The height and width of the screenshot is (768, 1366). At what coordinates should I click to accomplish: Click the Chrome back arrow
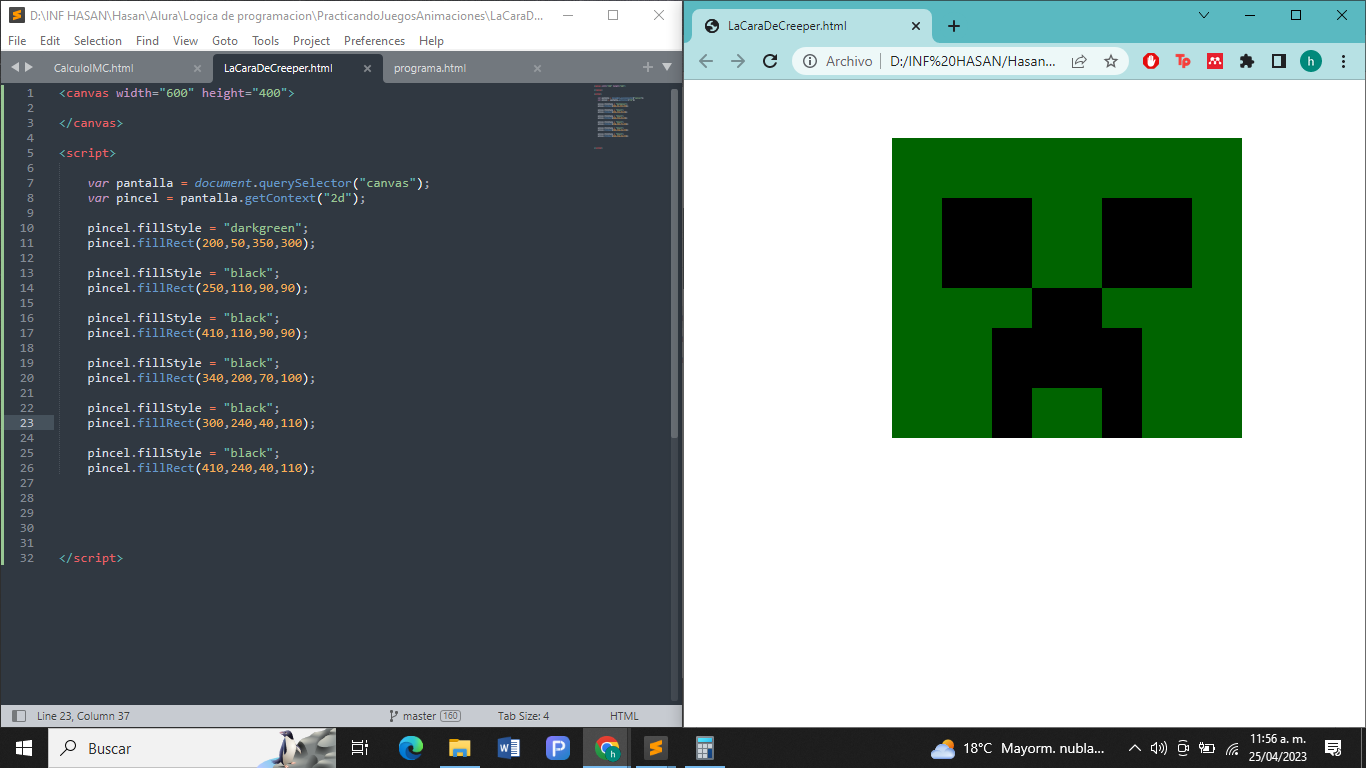[x=706, y=61]
